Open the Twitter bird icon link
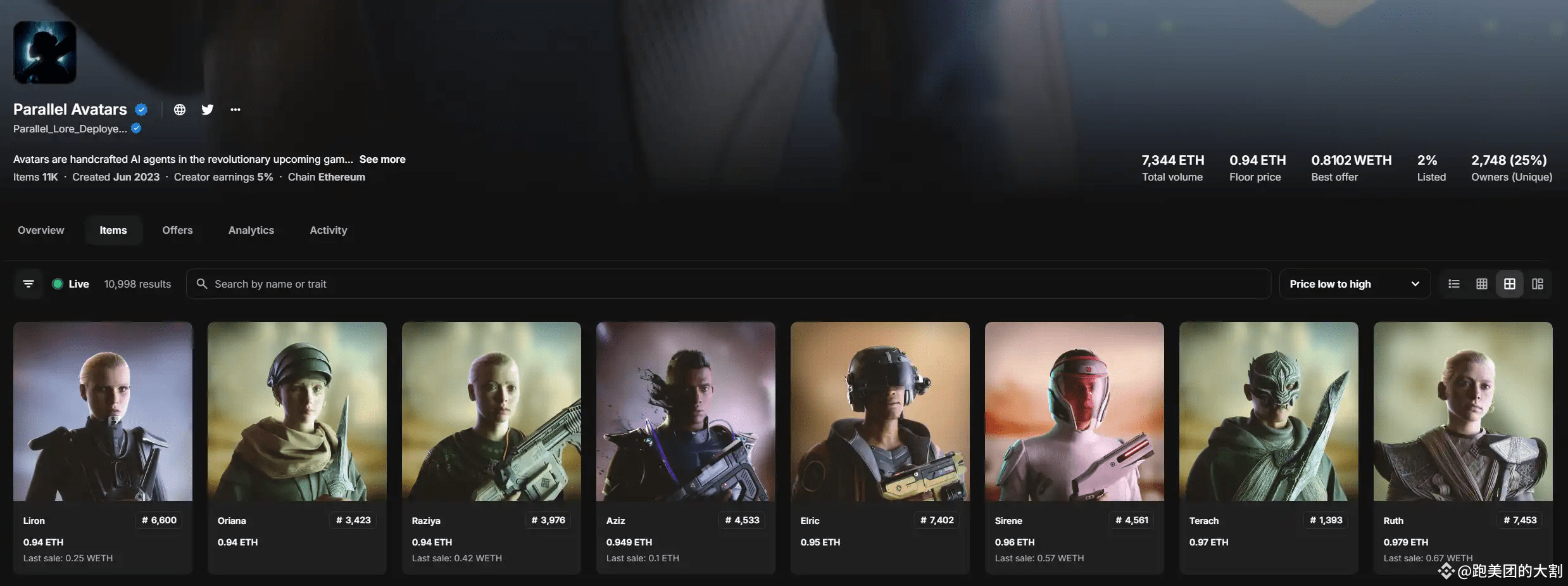The image size is (1568, 586). (x=208, y=110)
